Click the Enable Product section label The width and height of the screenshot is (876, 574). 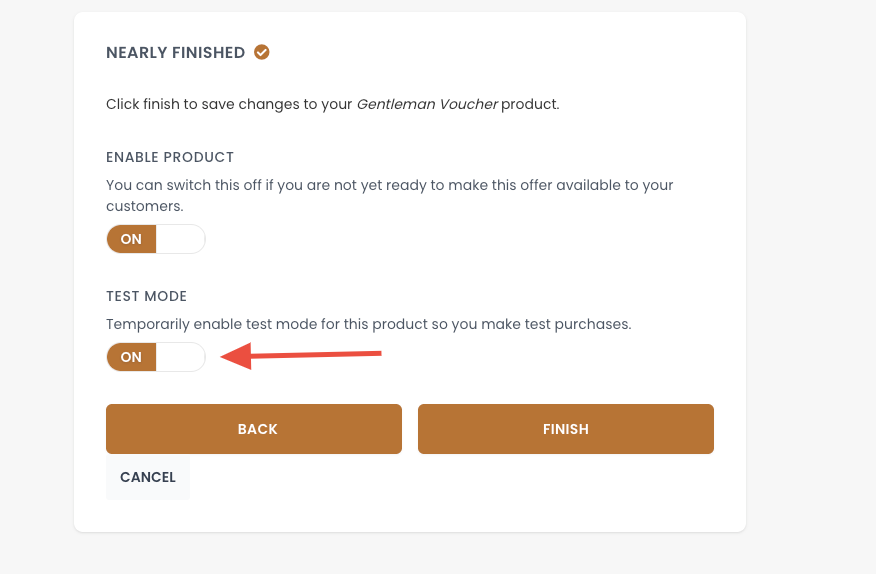[170, 157]
